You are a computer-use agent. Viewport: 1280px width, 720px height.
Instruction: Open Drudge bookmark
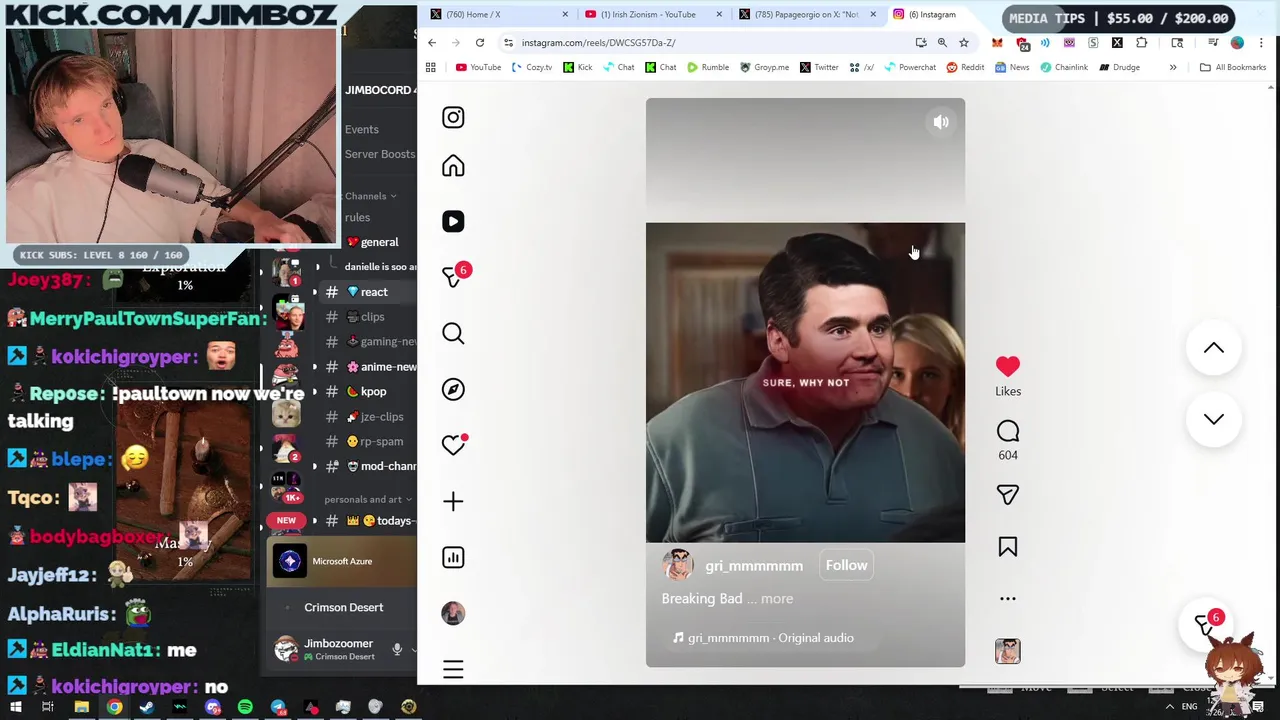pos(1119,67)
